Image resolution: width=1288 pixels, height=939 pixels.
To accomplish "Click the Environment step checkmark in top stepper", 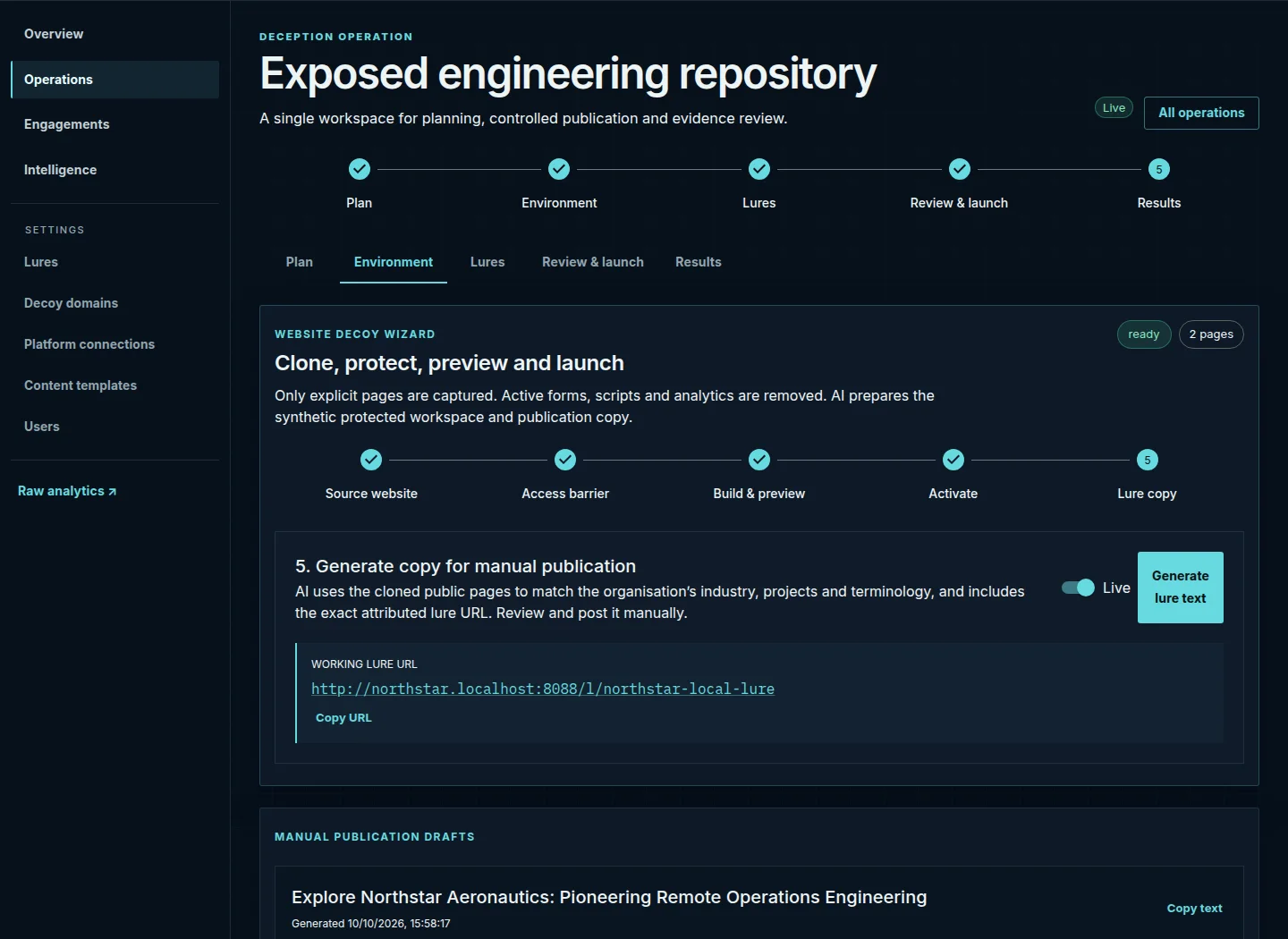I will point(559,169).
